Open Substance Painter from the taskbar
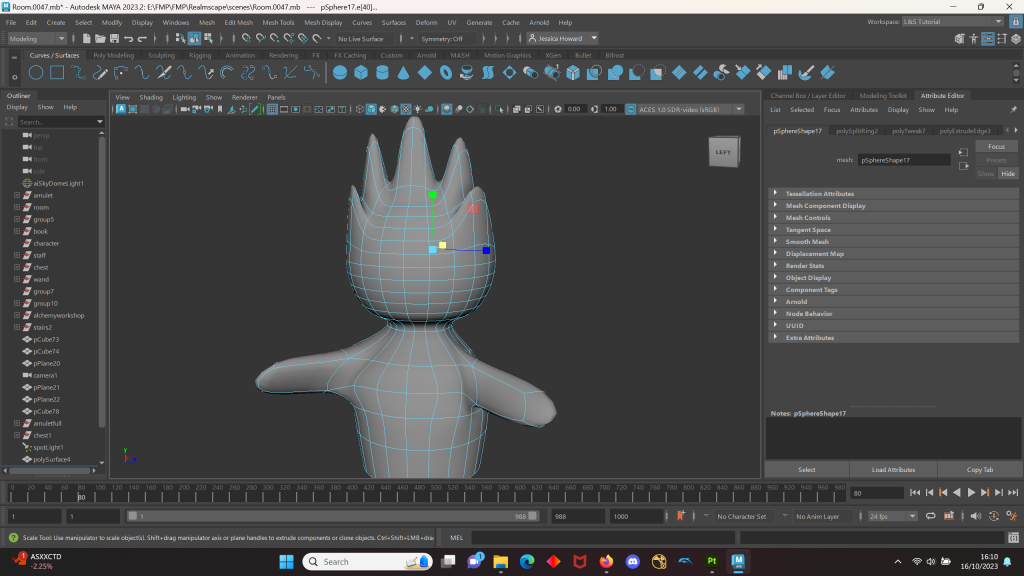This screenshot has height=576, width=1024. (712, 562)
